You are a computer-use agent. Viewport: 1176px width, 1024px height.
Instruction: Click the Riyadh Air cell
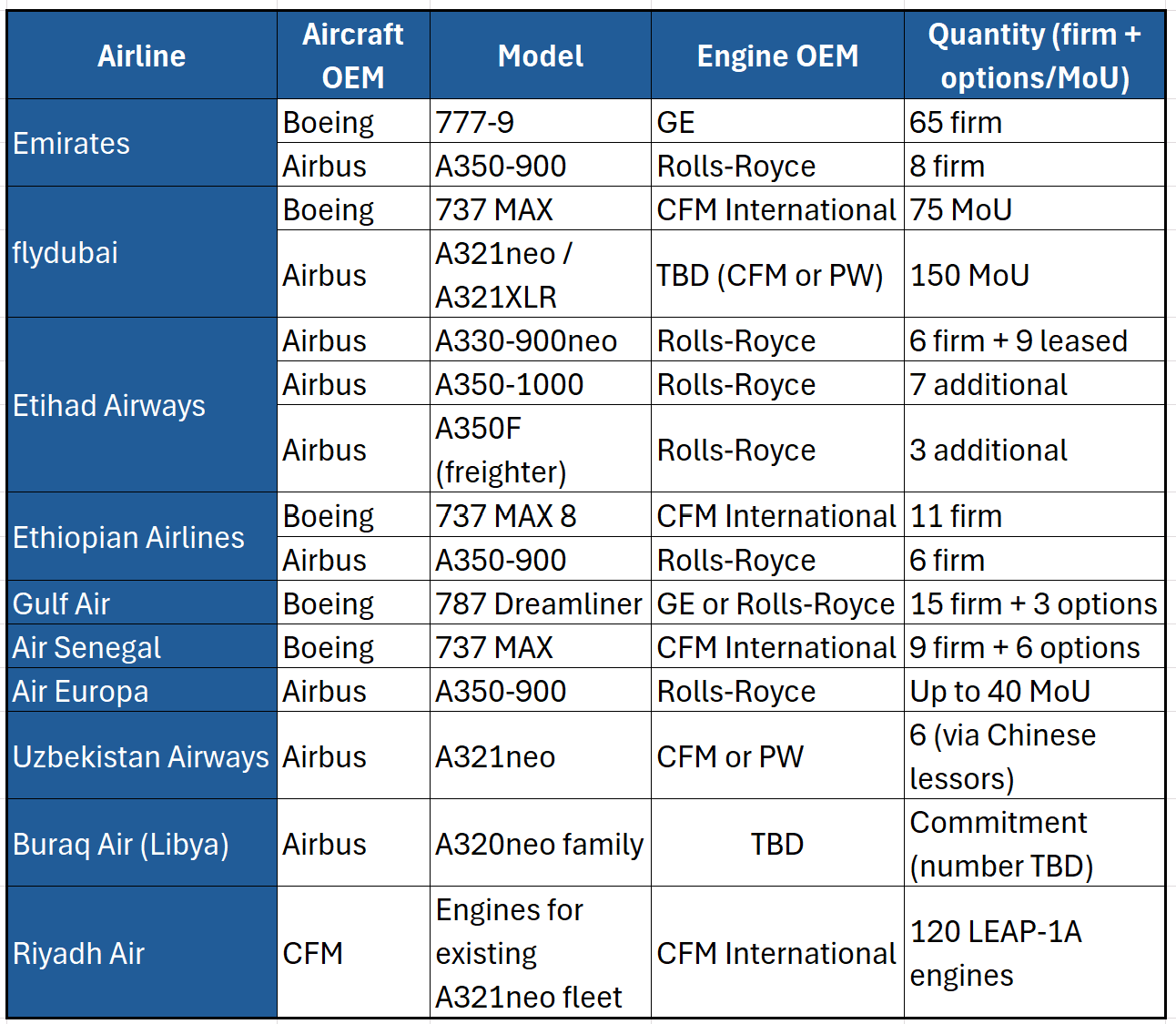[x=141, y=953]
